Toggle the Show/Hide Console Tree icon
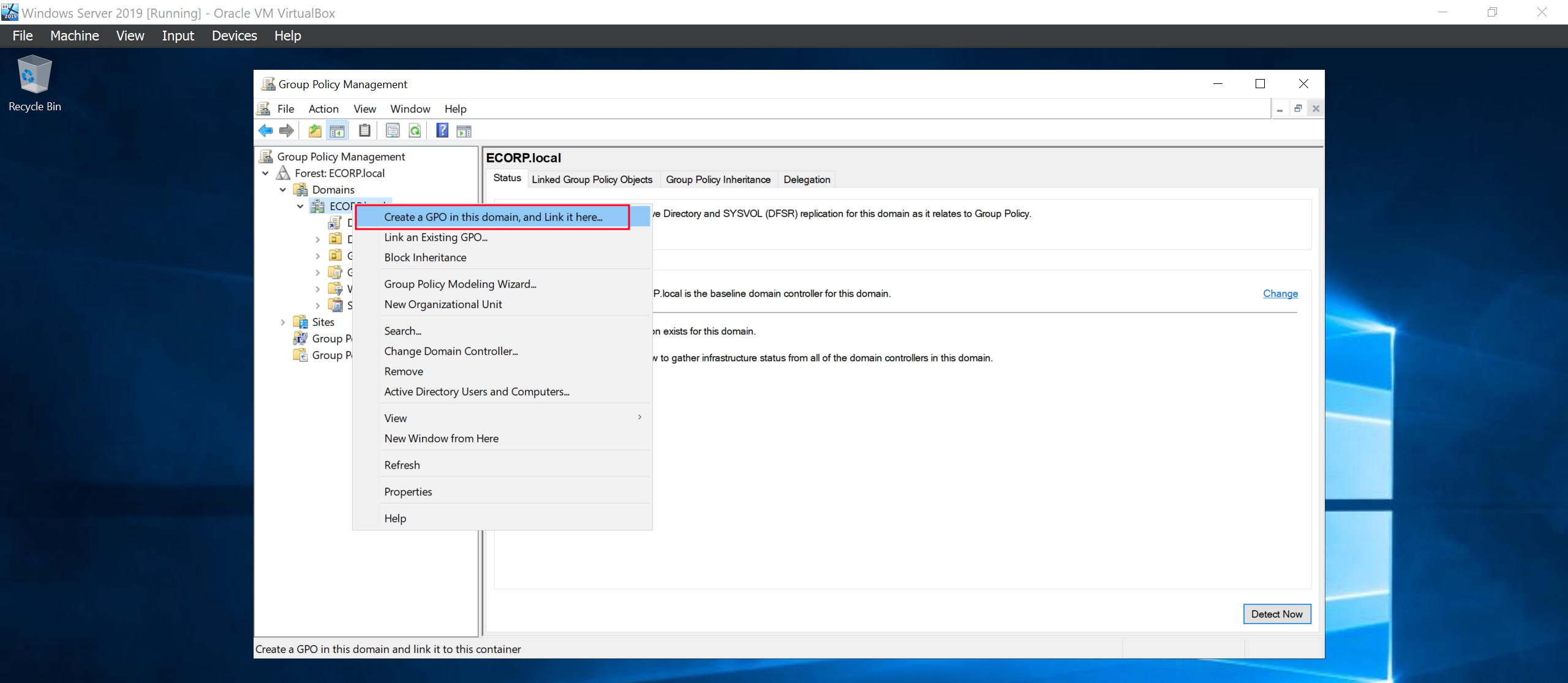 click(337, 130)
